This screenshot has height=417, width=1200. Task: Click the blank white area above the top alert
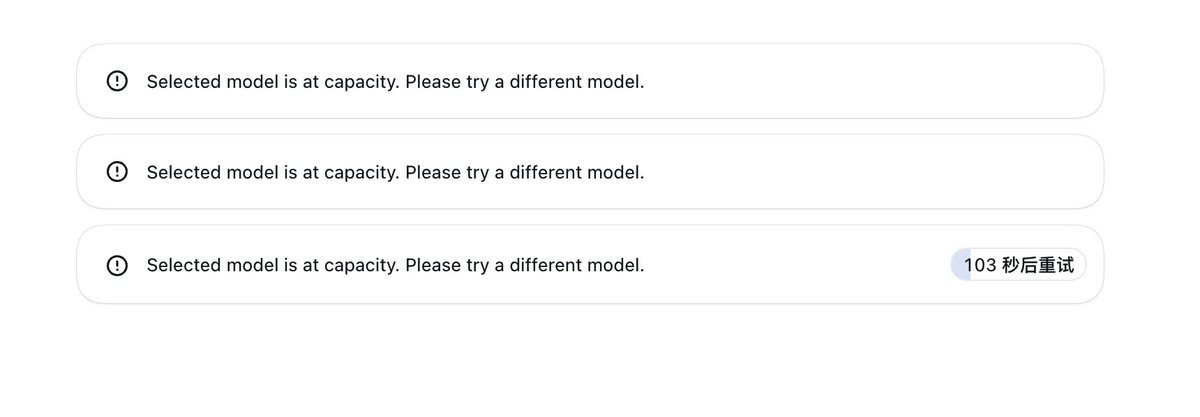pyautogui.click(x=600, y=20)
